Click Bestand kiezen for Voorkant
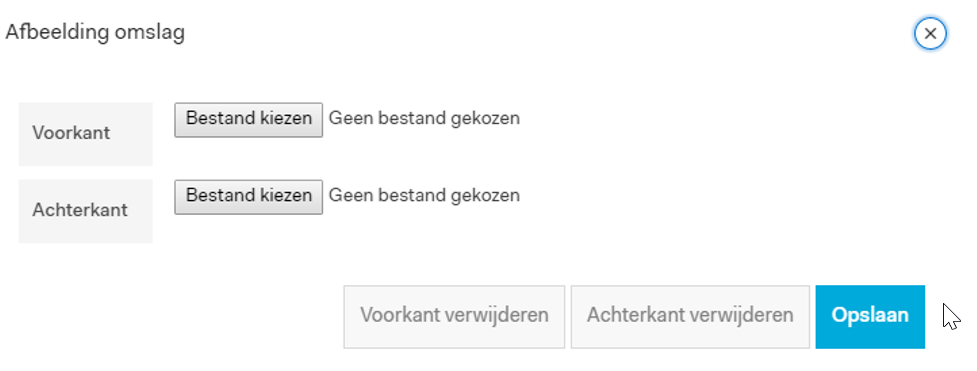The image size is (977, 371). point(249,120)
